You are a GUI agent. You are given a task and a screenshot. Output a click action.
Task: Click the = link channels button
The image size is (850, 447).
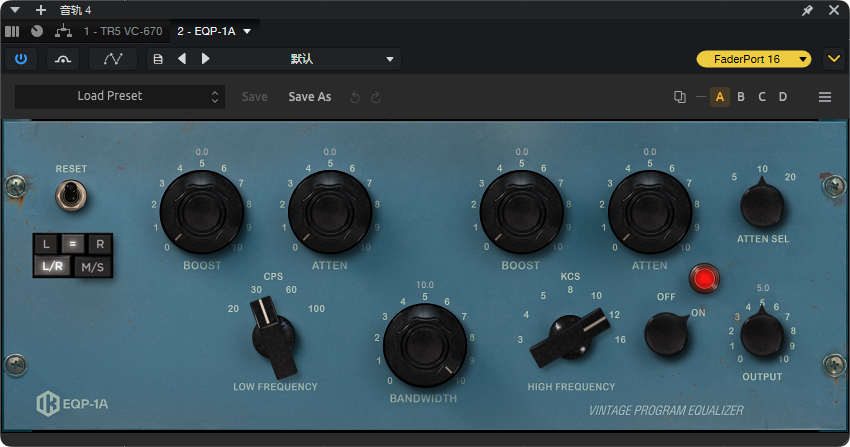(x=73, y=244)
